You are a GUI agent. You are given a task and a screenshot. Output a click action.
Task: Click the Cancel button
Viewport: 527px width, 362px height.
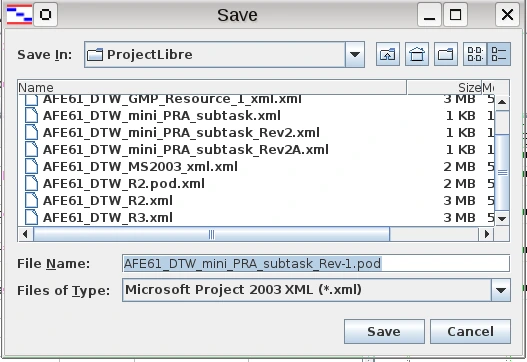[x=470, y=331]
